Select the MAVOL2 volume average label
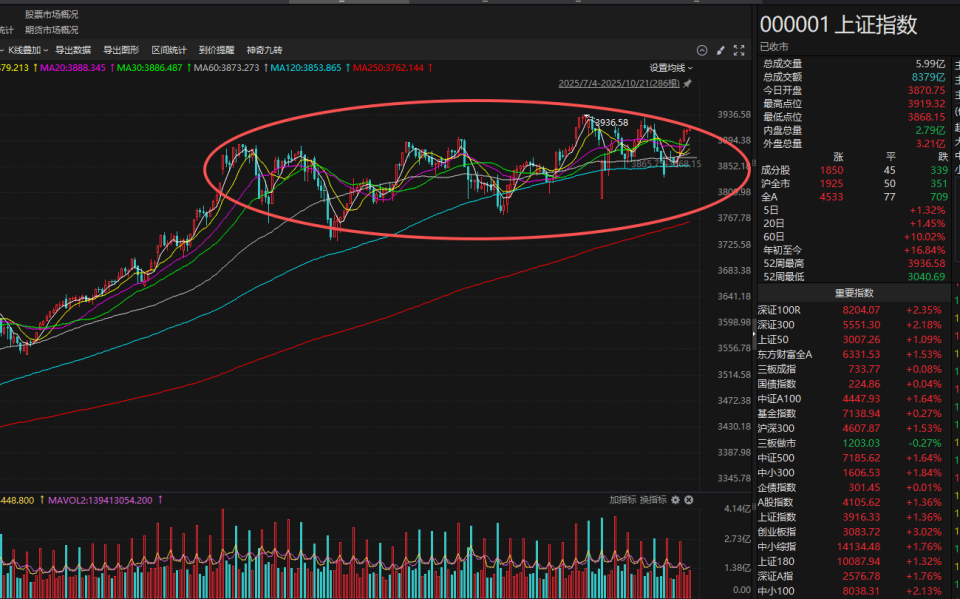Screen dimensions: 960x599 pyautogui.click(x=100, y=500)
